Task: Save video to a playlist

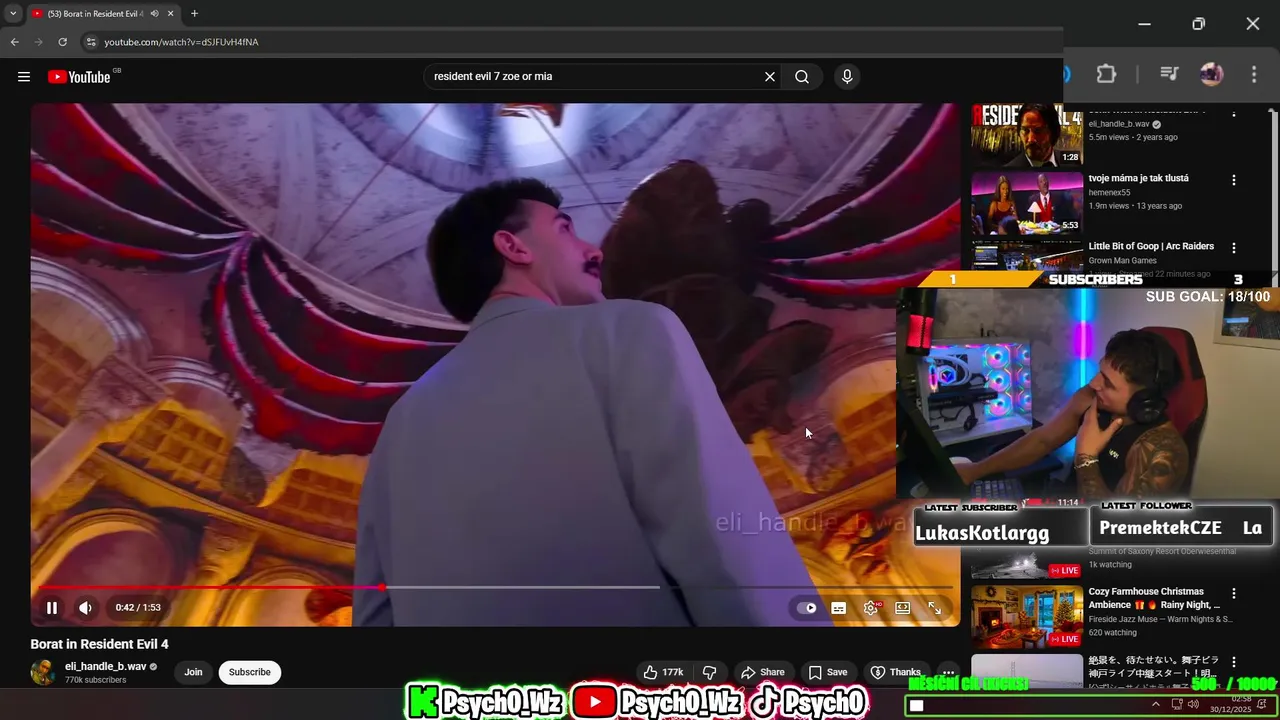Action: (828, 672)
